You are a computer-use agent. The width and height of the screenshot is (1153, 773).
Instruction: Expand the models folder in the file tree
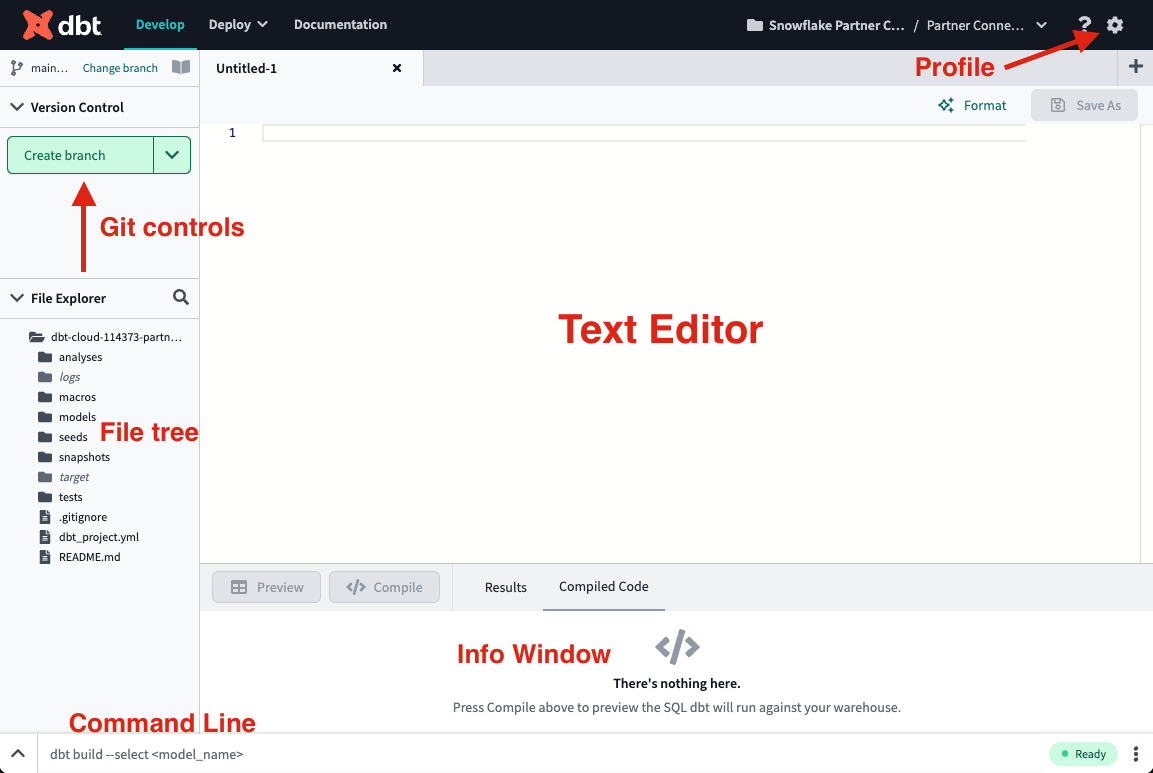[x=78, y=417]
